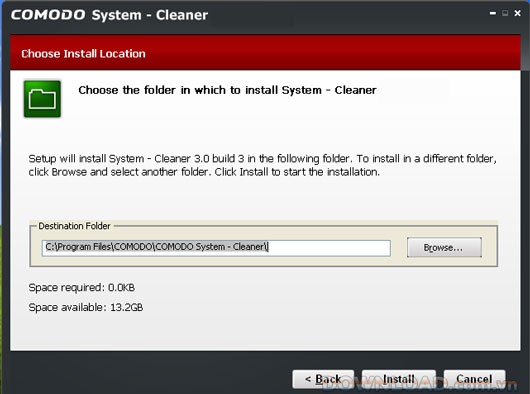Image resolution: width=530 pixels, height=394 pixels.
Task: Click the green folder icon
Action: pos(42,99)
